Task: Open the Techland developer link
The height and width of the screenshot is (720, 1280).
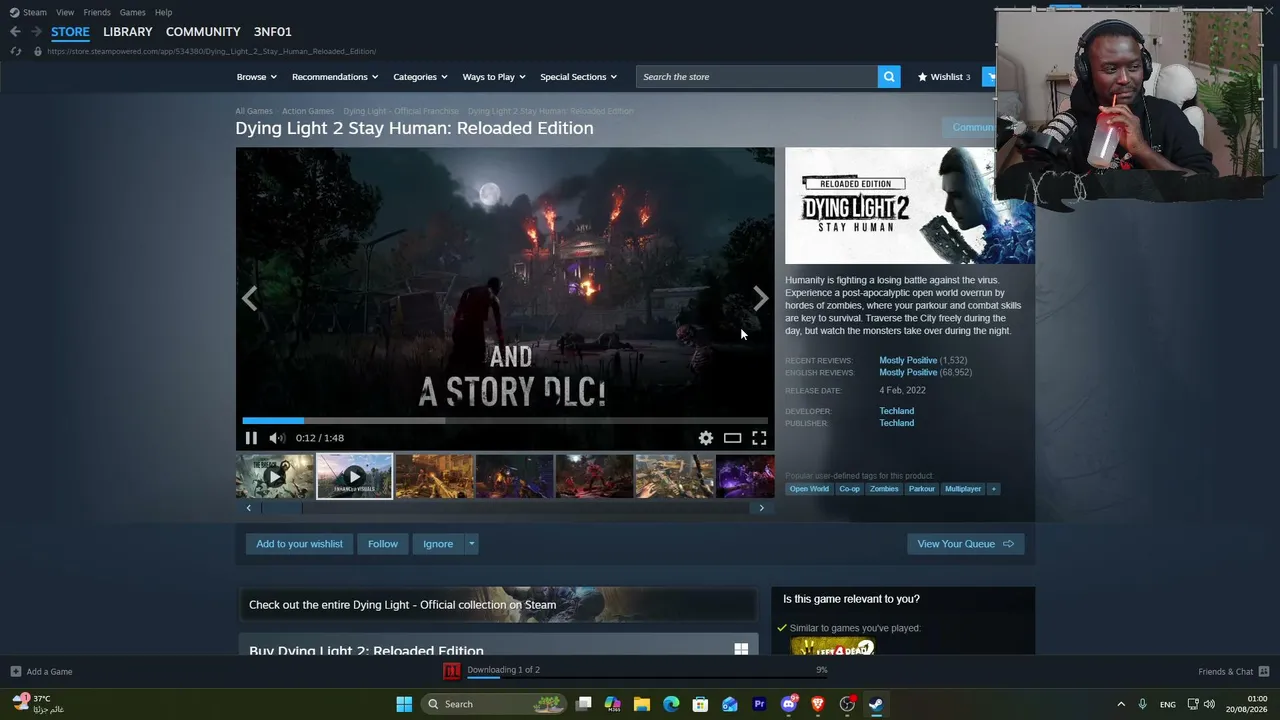Action: [x=896, y=411]
